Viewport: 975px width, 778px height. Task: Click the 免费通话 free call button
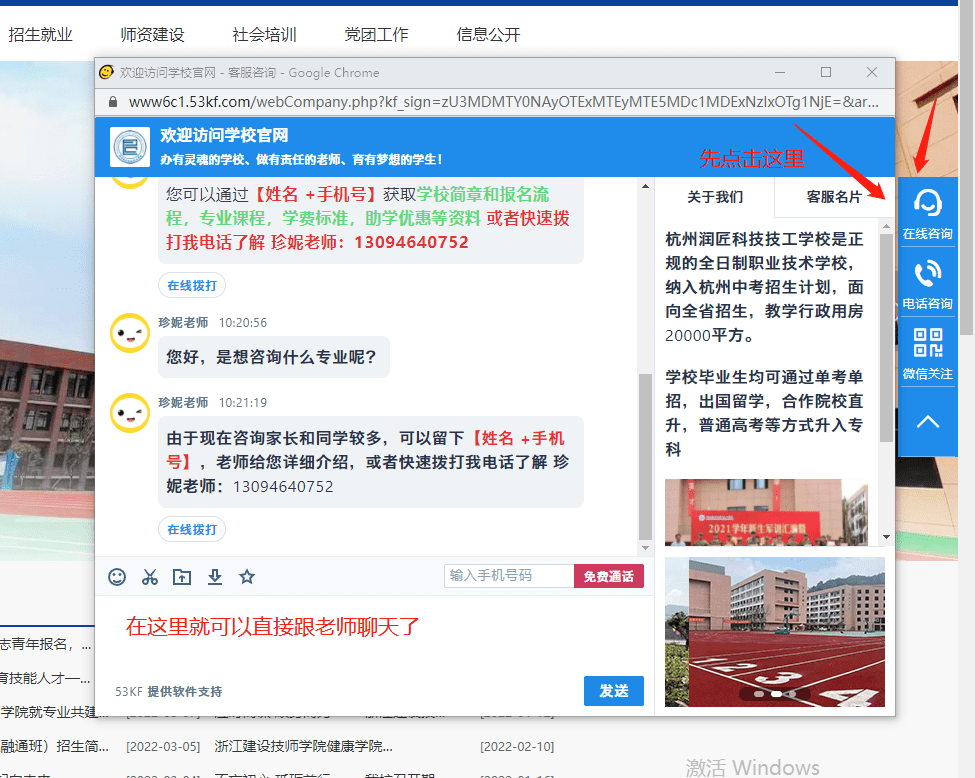click(608, 576)
